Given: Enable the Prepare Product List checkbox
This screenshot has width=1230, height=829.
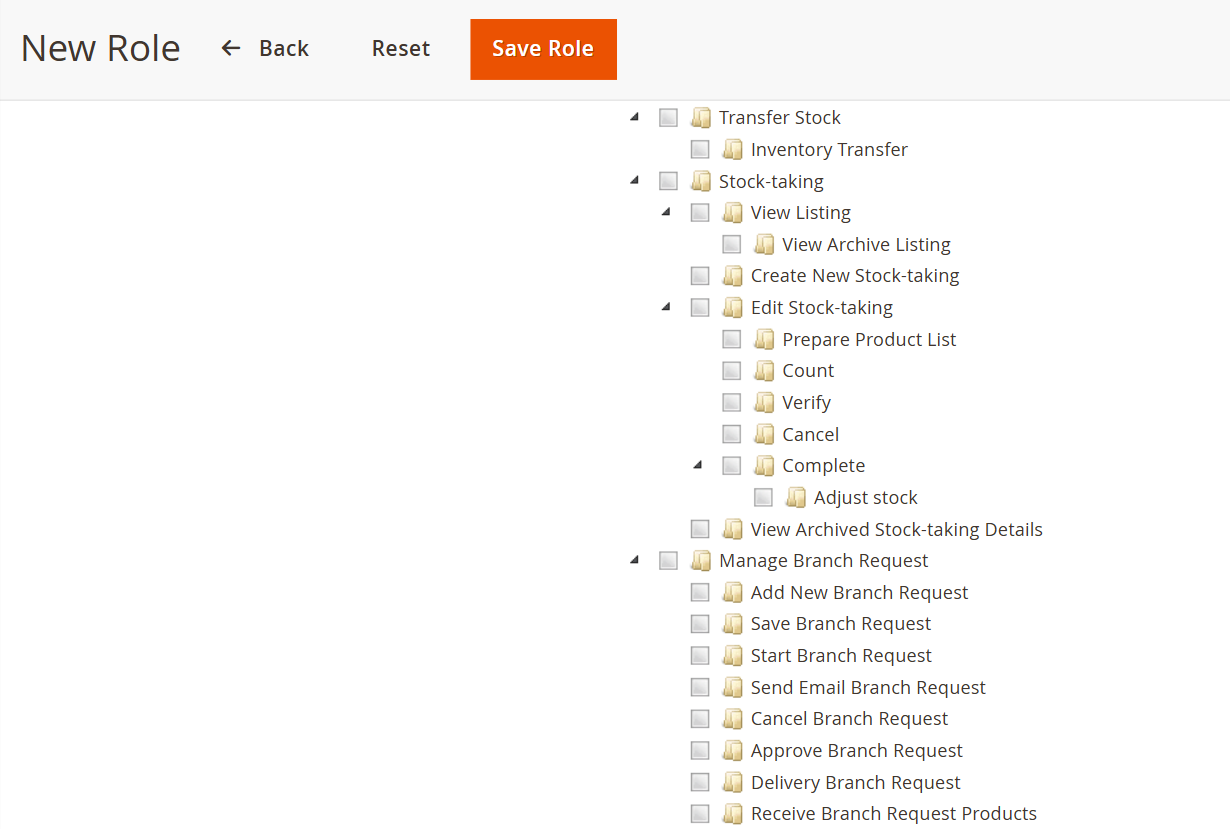Looking at the screenshot, I should (732, 340).
